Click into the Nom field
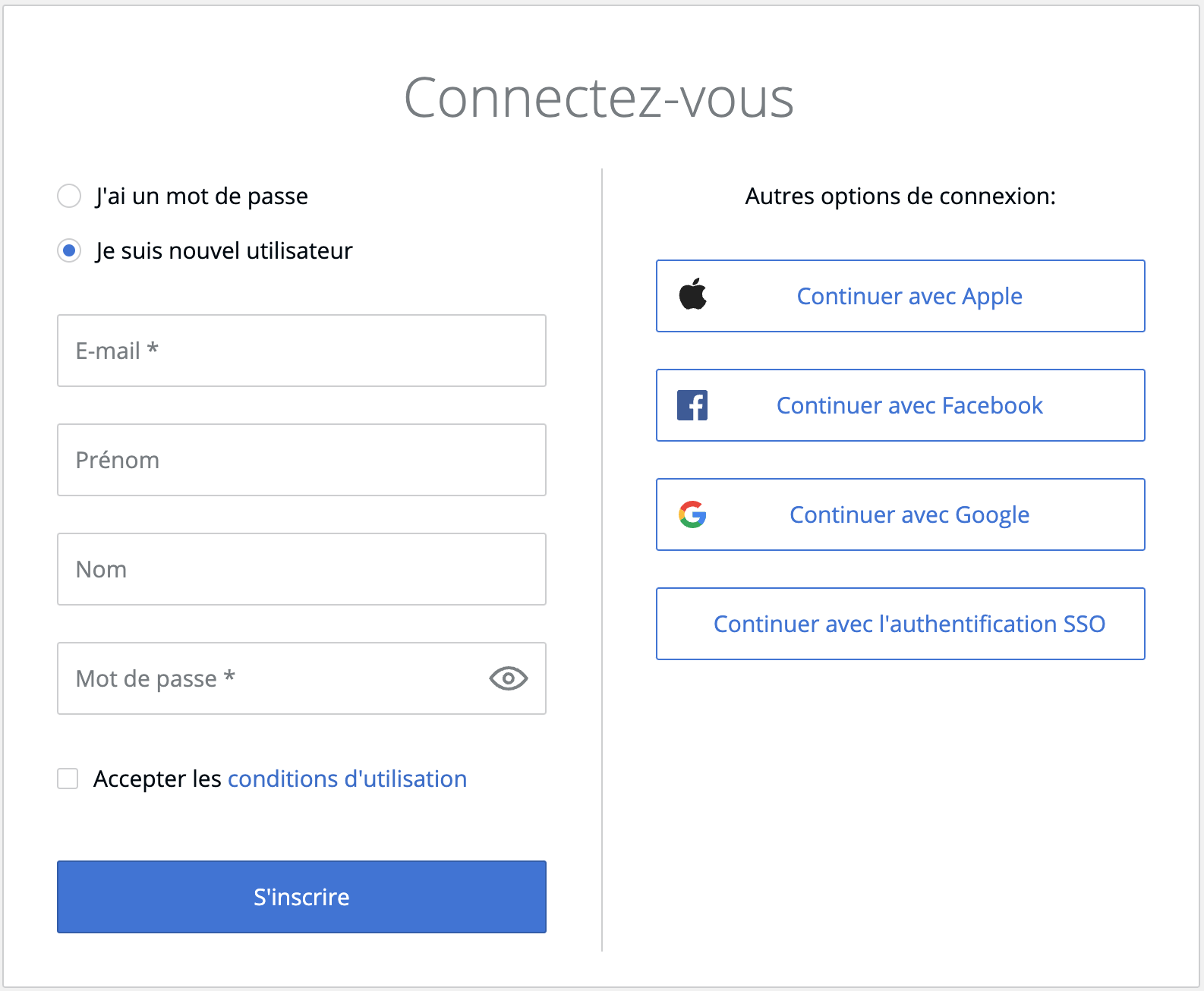 click(x=301, y=569)
